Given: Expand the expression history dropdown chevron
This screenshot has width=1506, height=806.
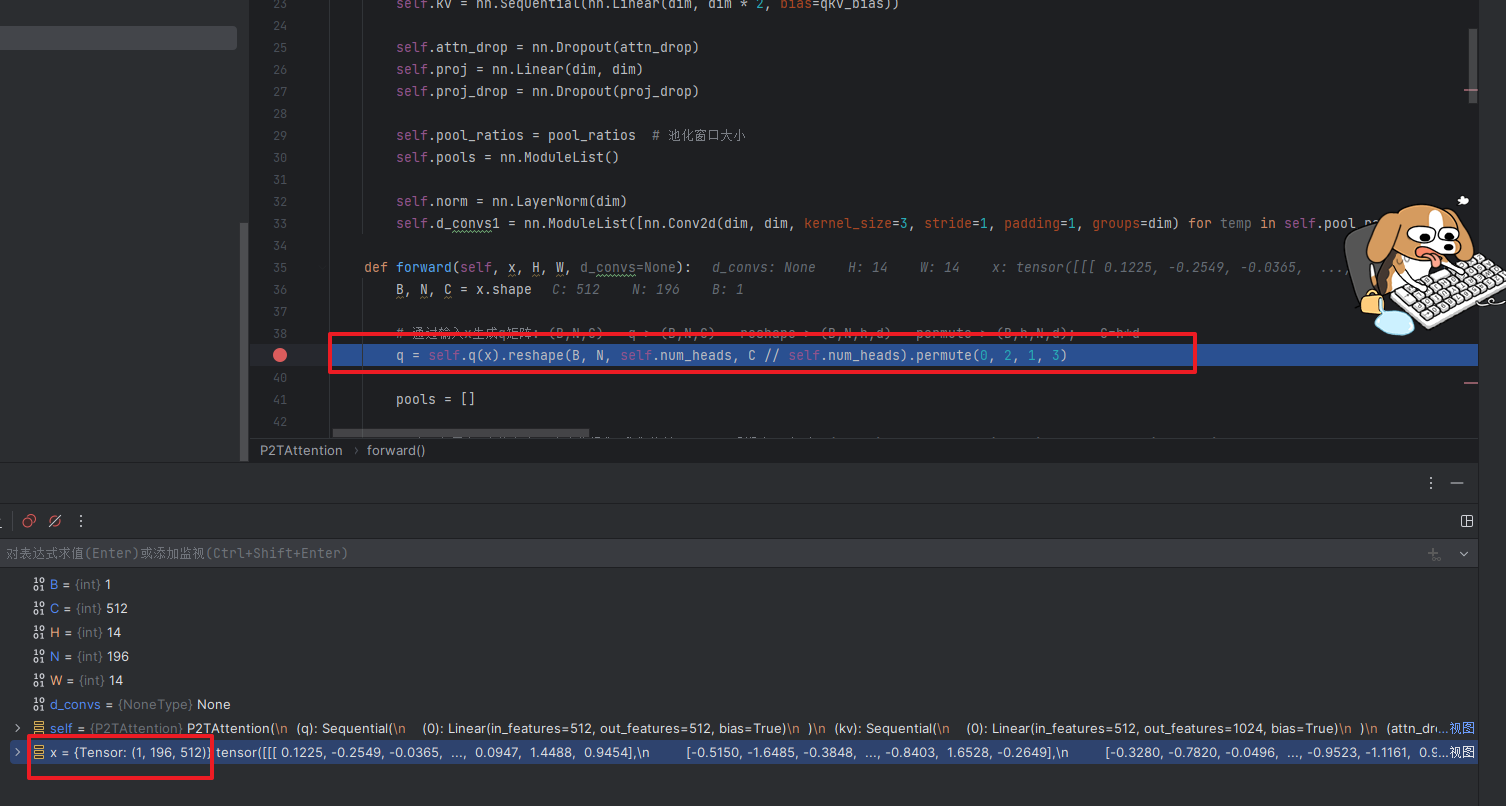Looking at the screenshot, I should (x=1464, y=554).
